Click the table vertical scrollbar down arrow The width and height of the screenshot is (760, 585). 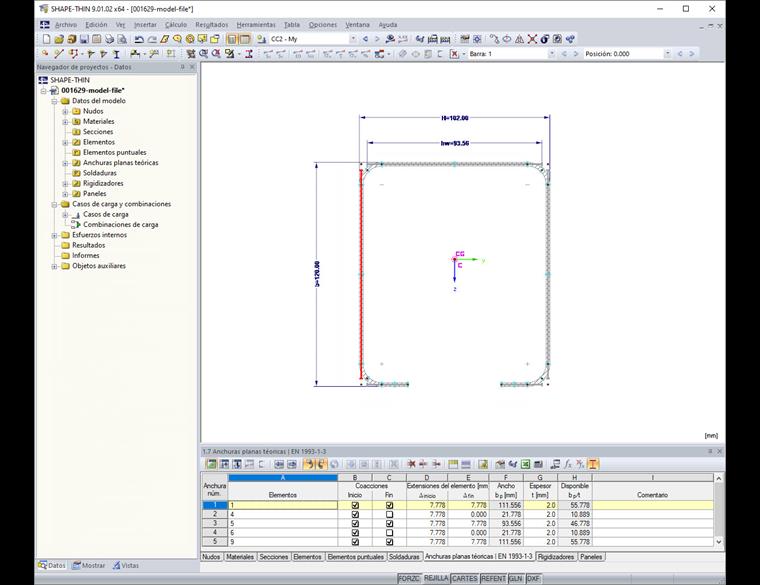click(x=719, y=542)
